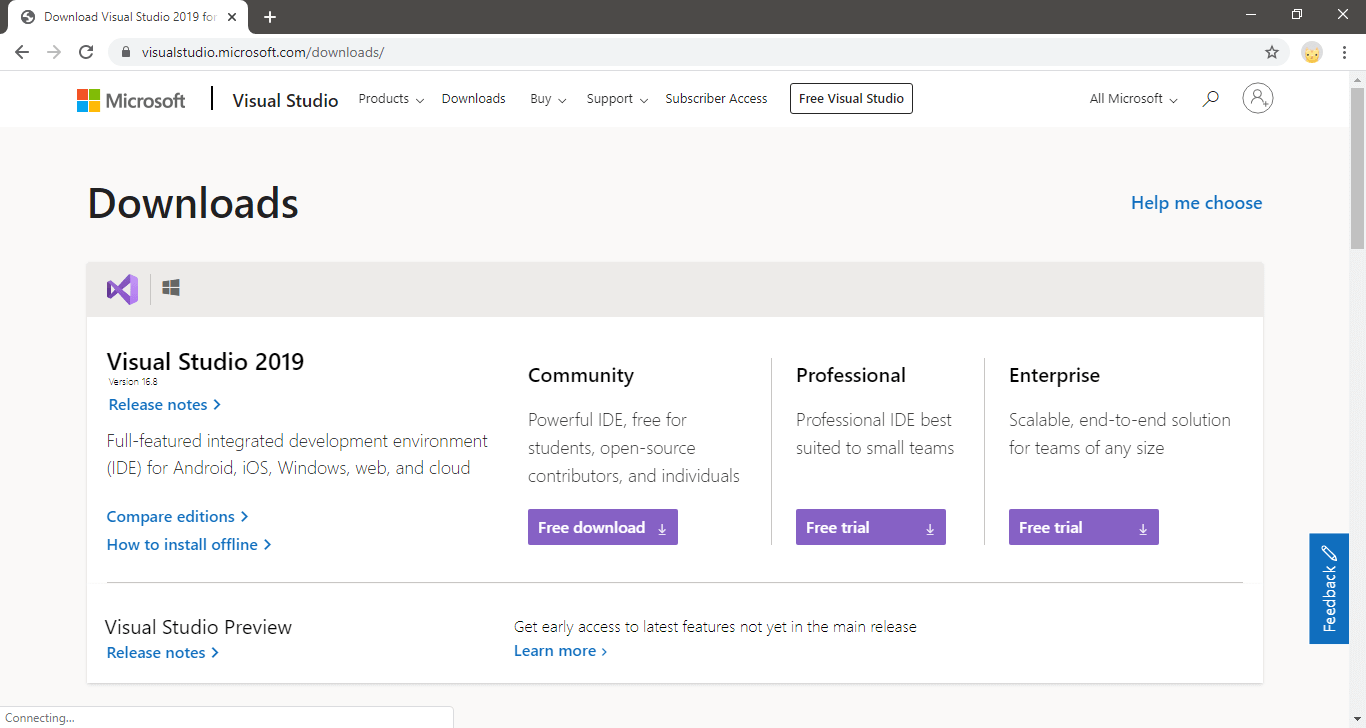
Task: Click the Downloads page title
Action: click(193, 203)
